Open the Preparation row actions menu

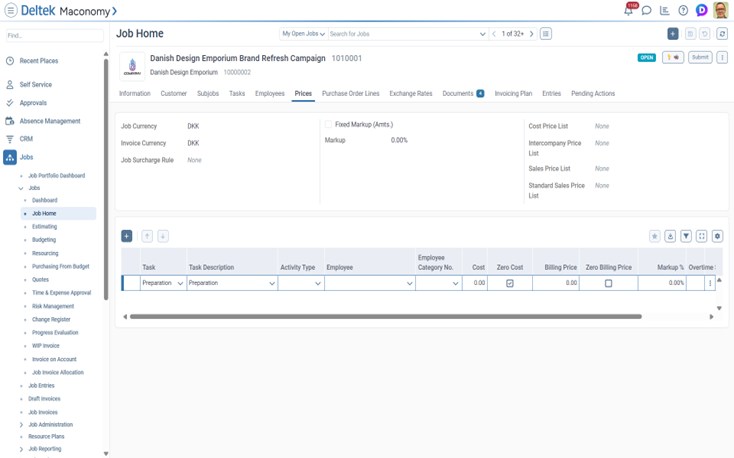point(710,283)
